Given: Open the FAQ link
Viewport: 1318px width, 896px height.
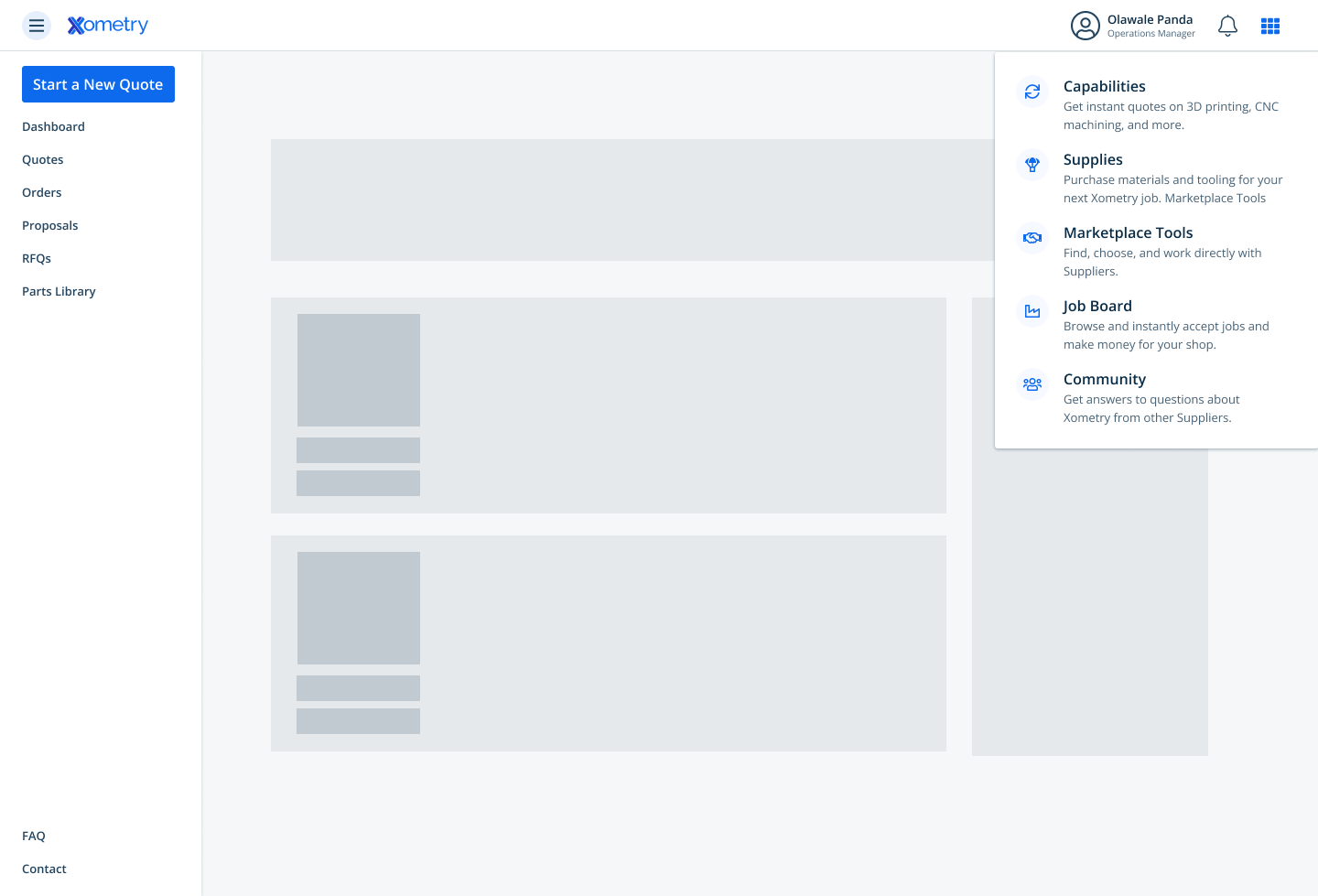Looking at the screenshot, I should (34, 836).
